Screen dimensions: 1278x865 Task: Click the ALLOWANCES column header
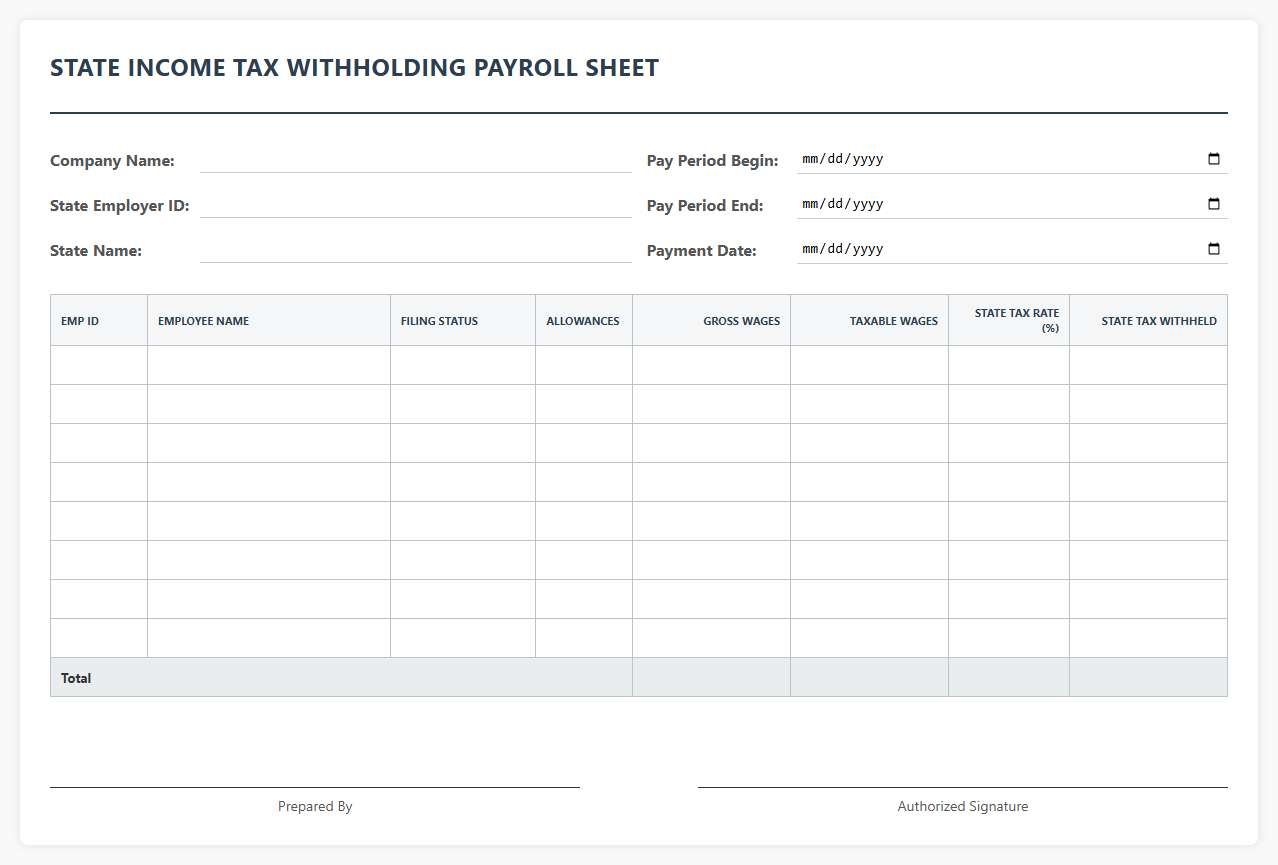[x=584, y=321]
